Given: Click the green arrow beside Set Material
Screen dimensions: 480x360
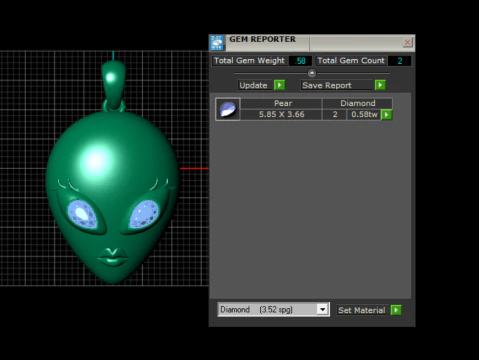Looking at the screenshot, I should point(396,310).
